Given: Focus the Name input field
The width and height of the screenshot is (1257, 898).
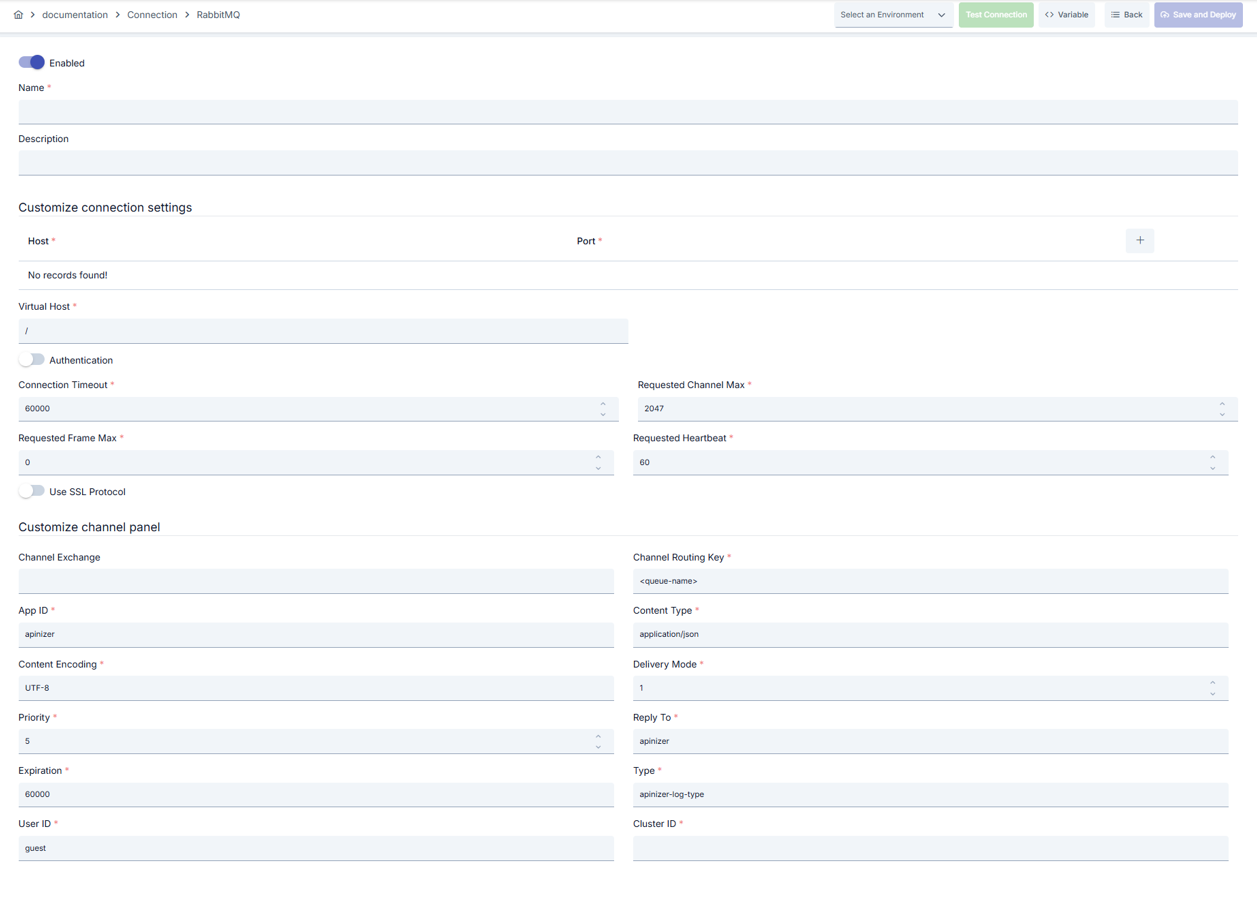Looking at the screenshot, I should point(628,111).
